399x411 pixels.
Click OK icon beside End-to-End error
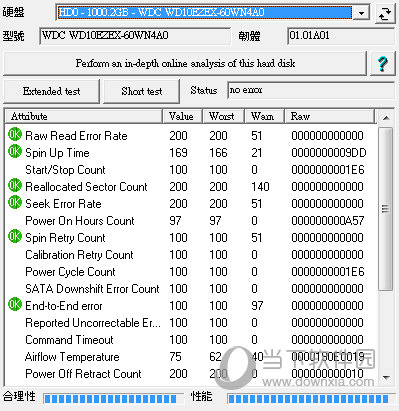[x=15, y=304]
